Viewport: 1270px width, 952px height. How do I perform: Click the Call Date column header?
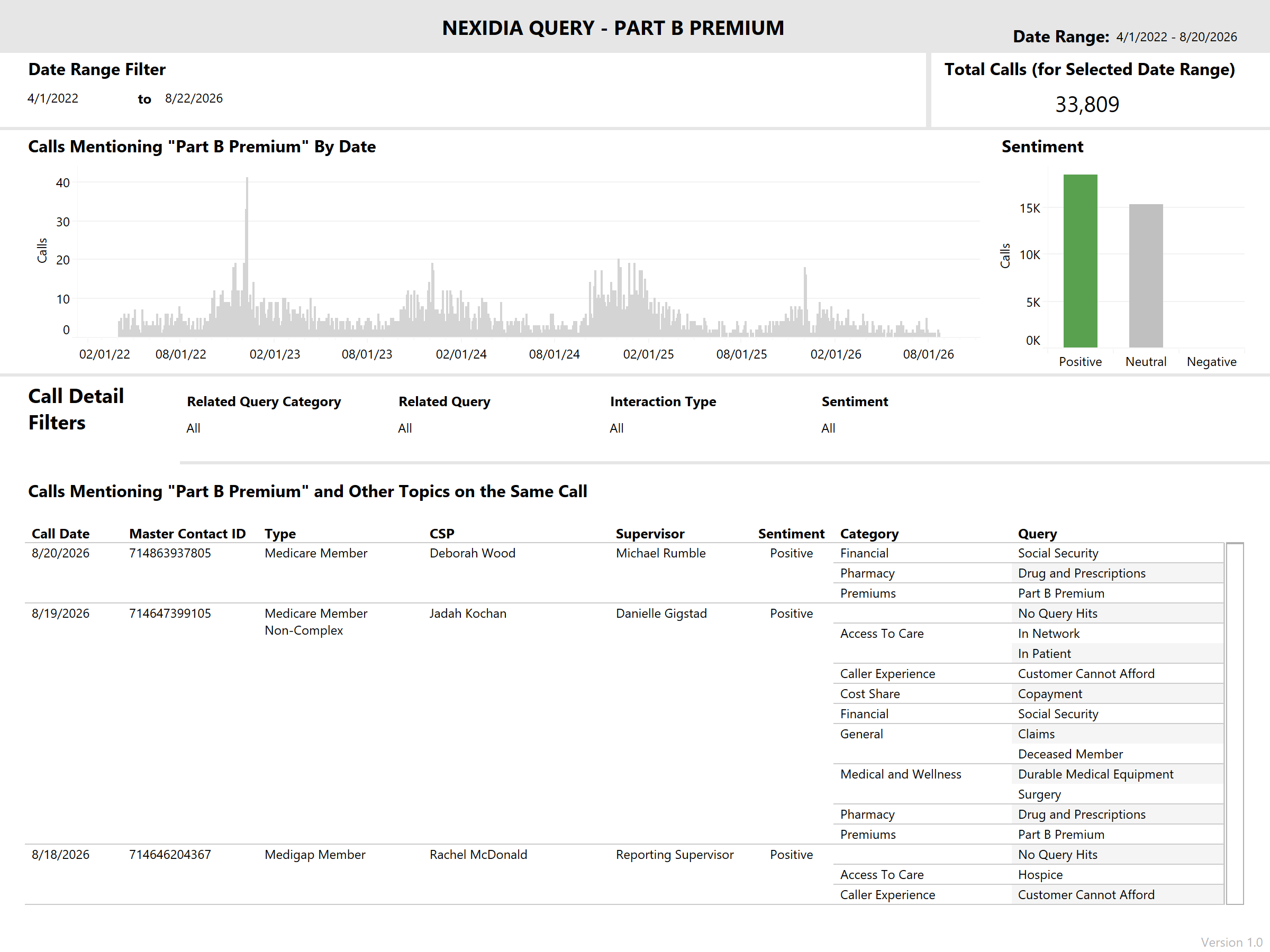pos(60,534)
